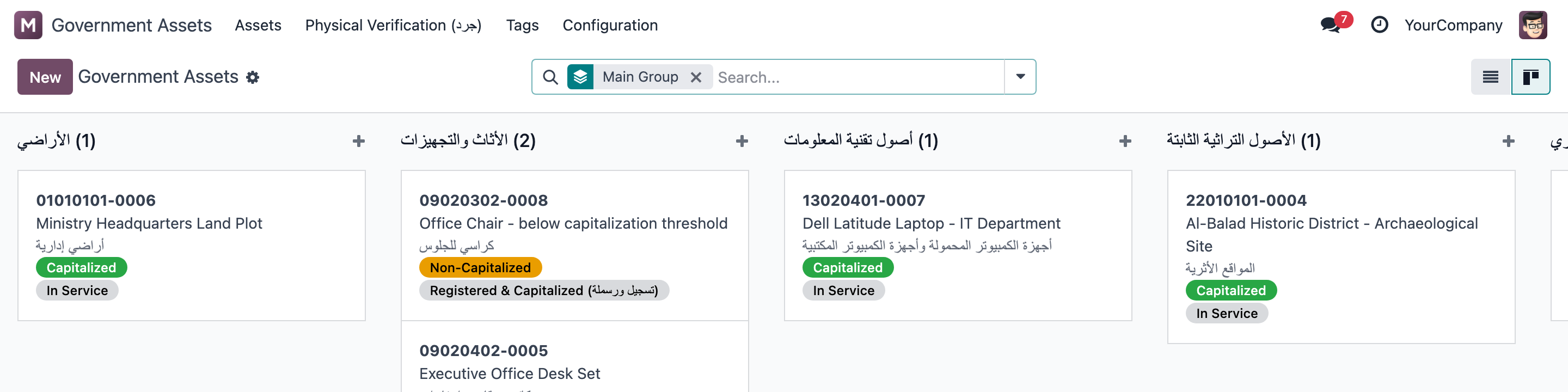
Task: Open the Government Assets app home icon
Action: [28, 25]
